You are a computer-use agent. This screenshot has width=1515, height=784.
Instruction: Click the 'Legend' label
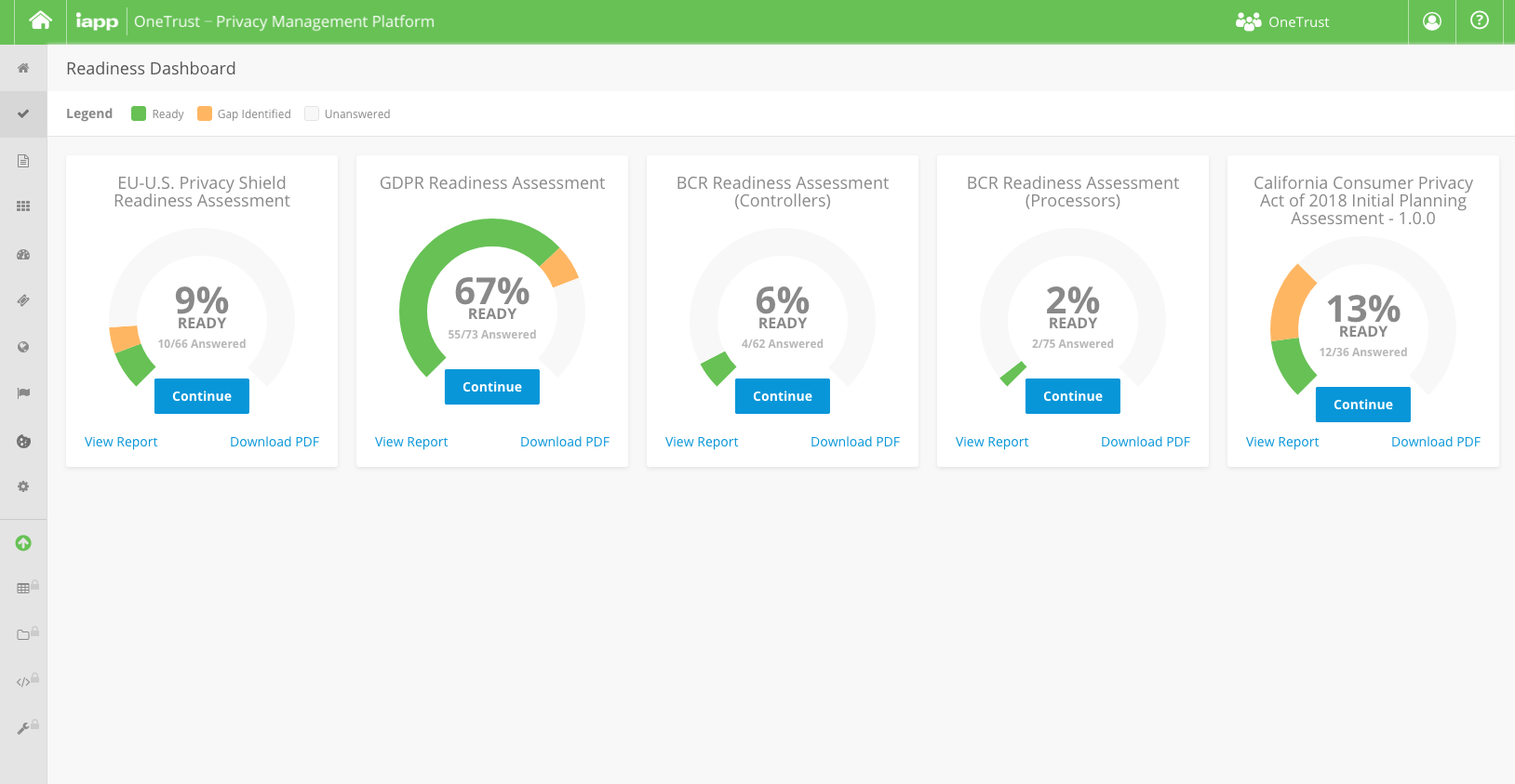pos(89,113)
